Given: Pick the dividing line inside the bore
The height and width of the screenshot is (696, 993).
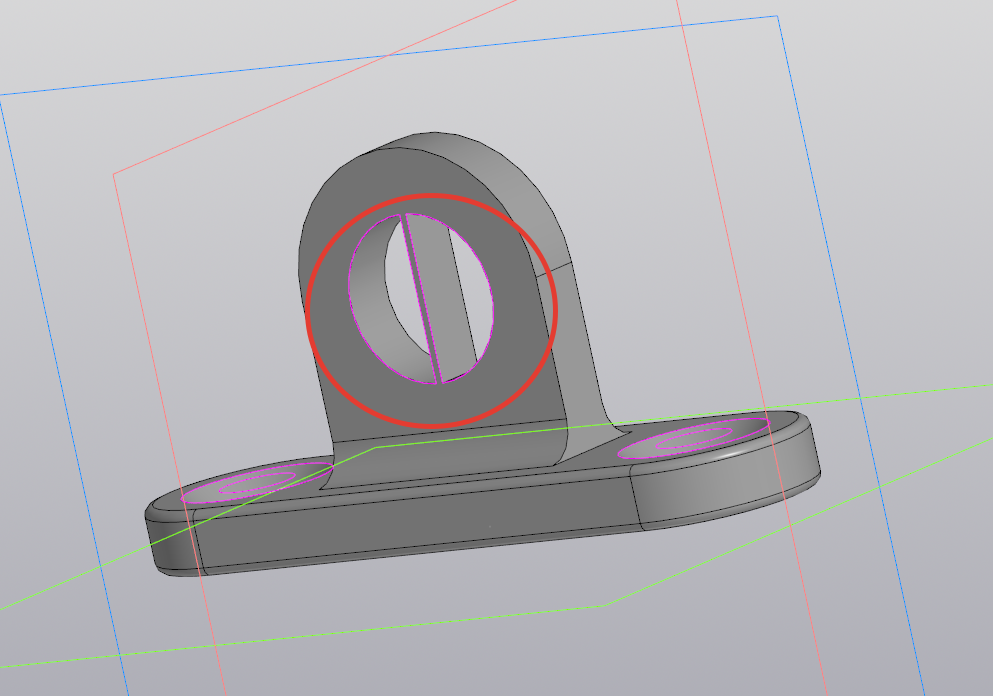Looking at the screenshot, I should pos(420,298).
